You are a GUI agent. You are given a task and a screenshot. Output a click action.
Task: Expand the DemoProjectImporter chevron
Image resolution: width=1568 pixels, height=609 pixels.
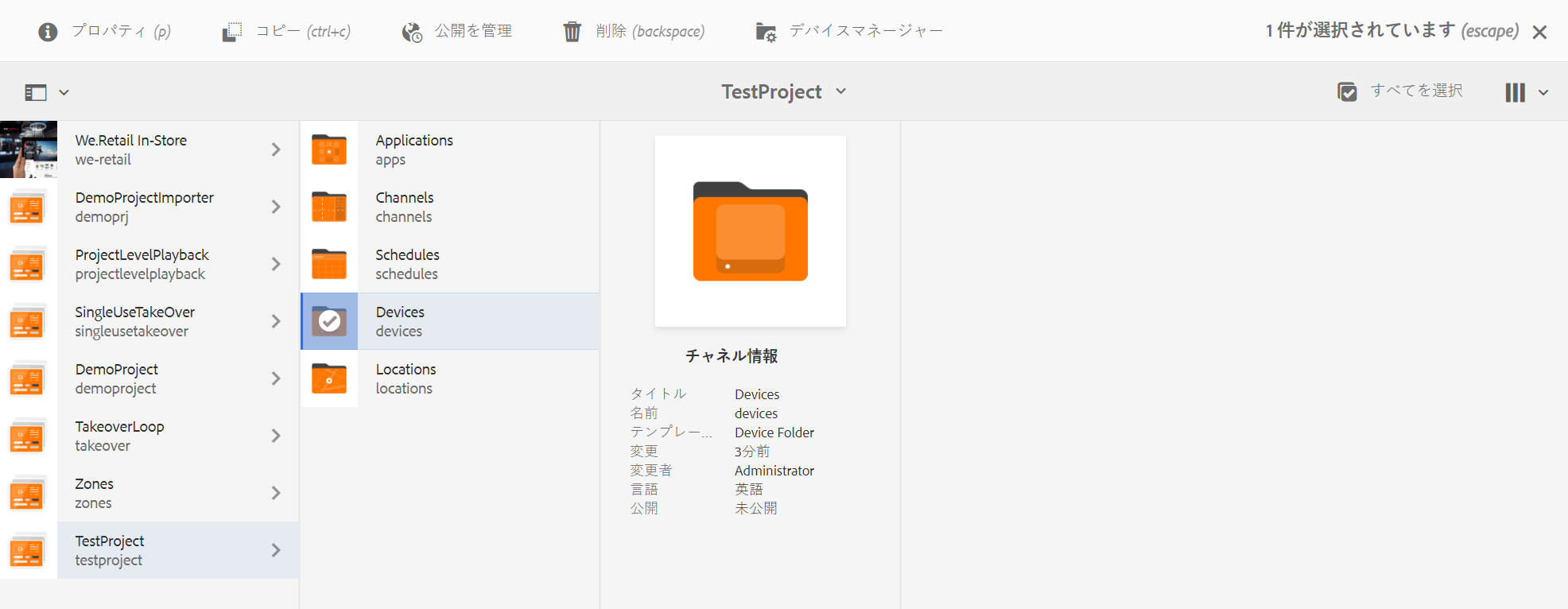tap(276, 207)
